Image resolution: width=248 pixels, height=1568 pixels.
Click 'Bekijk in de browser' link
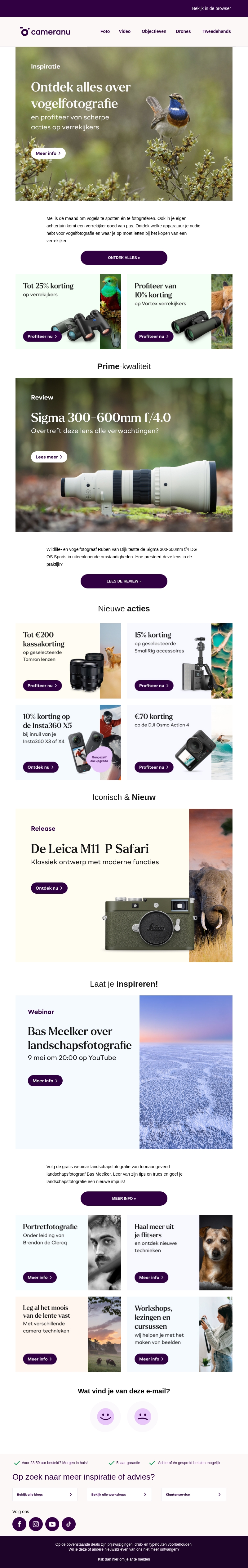[211, 8]
